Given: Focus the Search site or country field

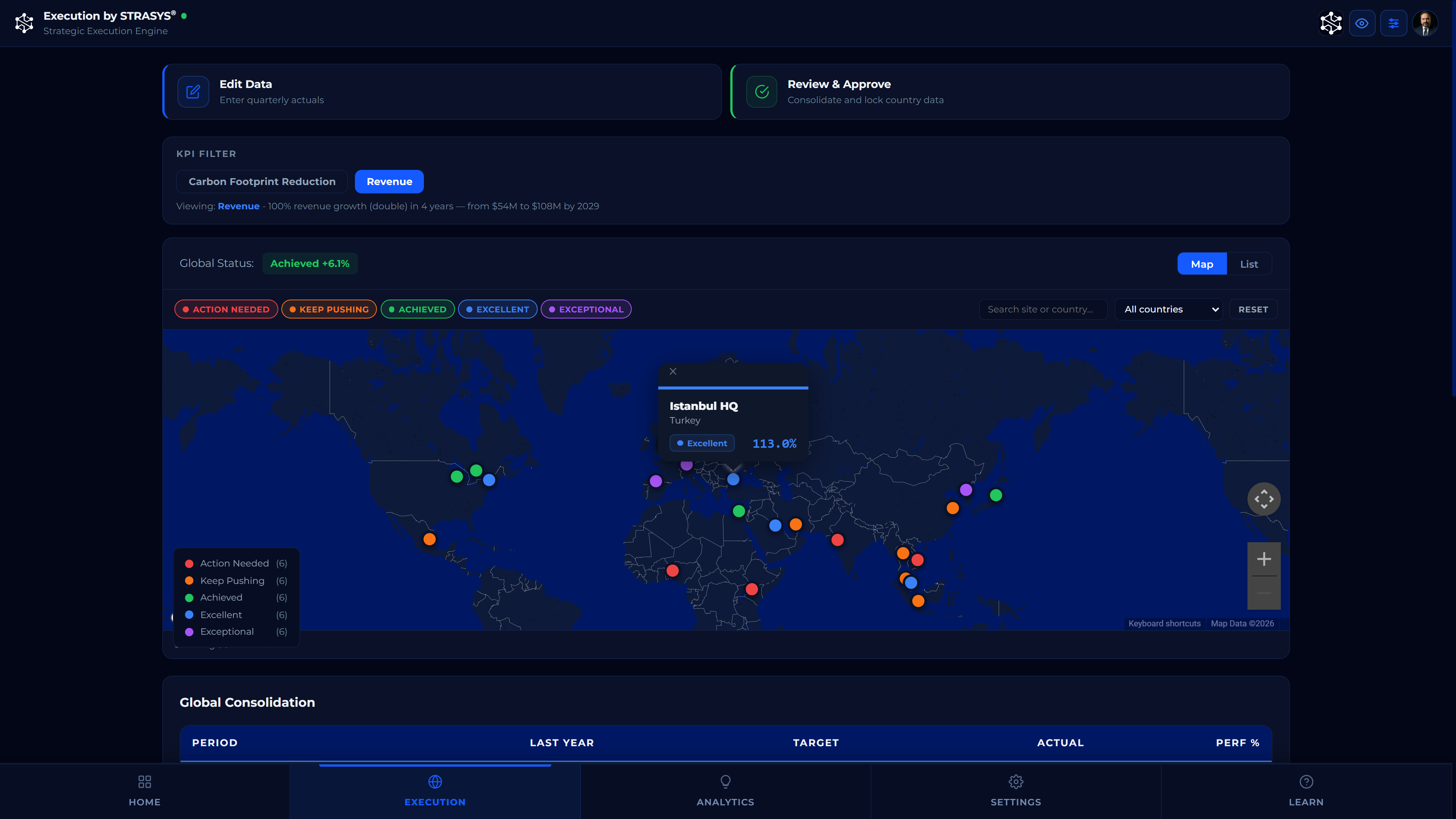Looking at the screenshot, I should (x=1043, y=309).
